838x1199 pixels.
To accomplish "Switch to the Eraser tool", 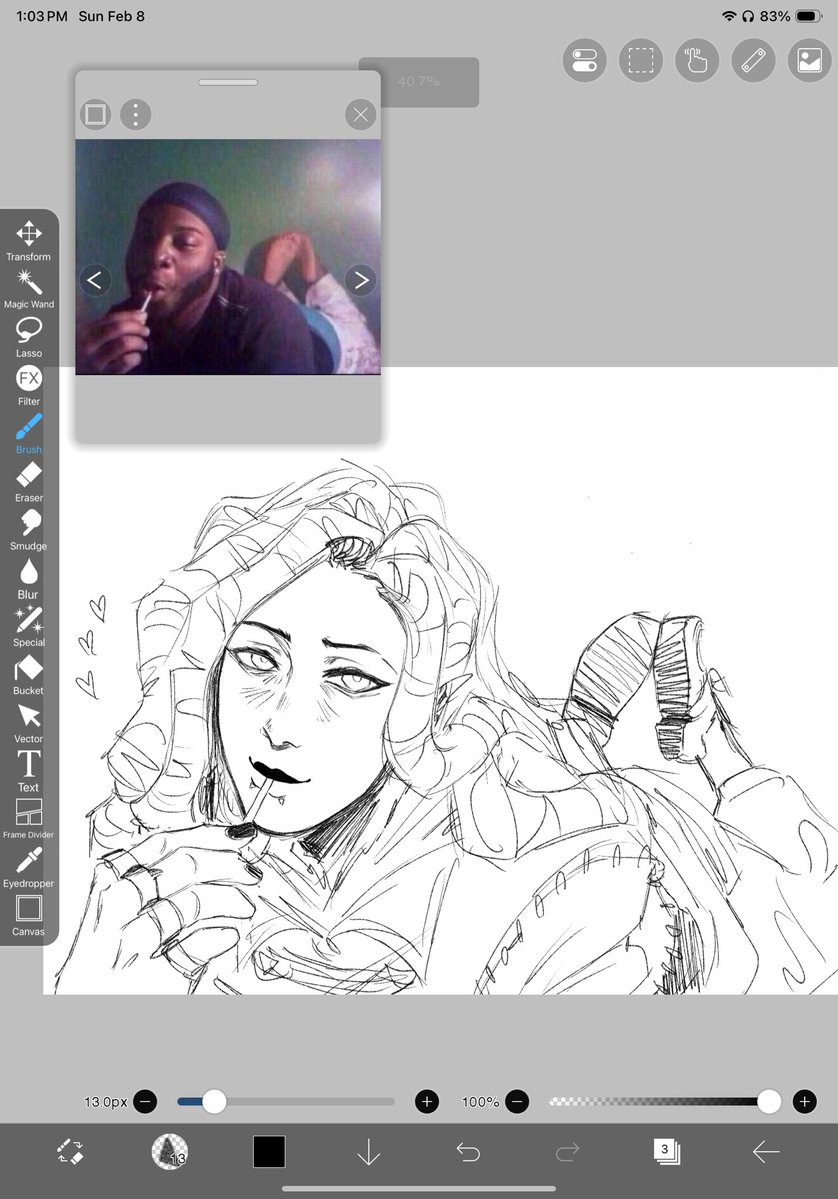I will click(x=28, y=482).
